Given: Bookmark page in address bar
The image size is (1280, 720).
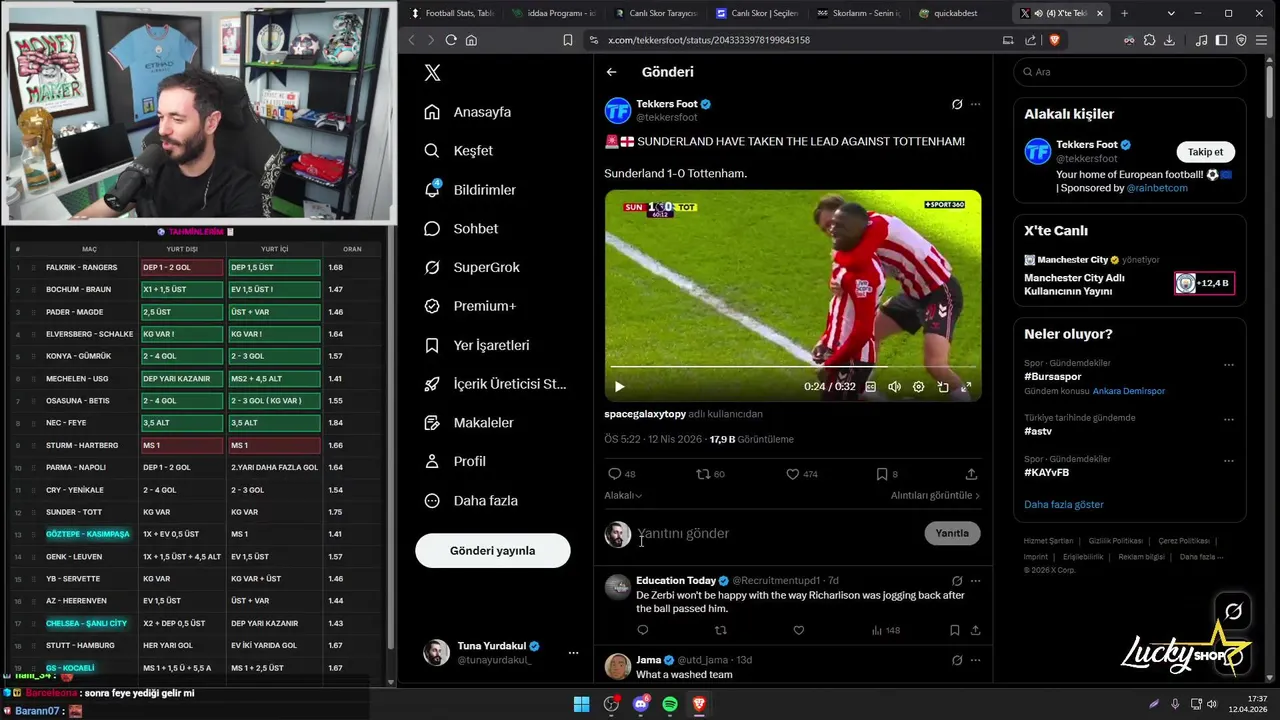Looking at the screenshot, I should 568,40.
